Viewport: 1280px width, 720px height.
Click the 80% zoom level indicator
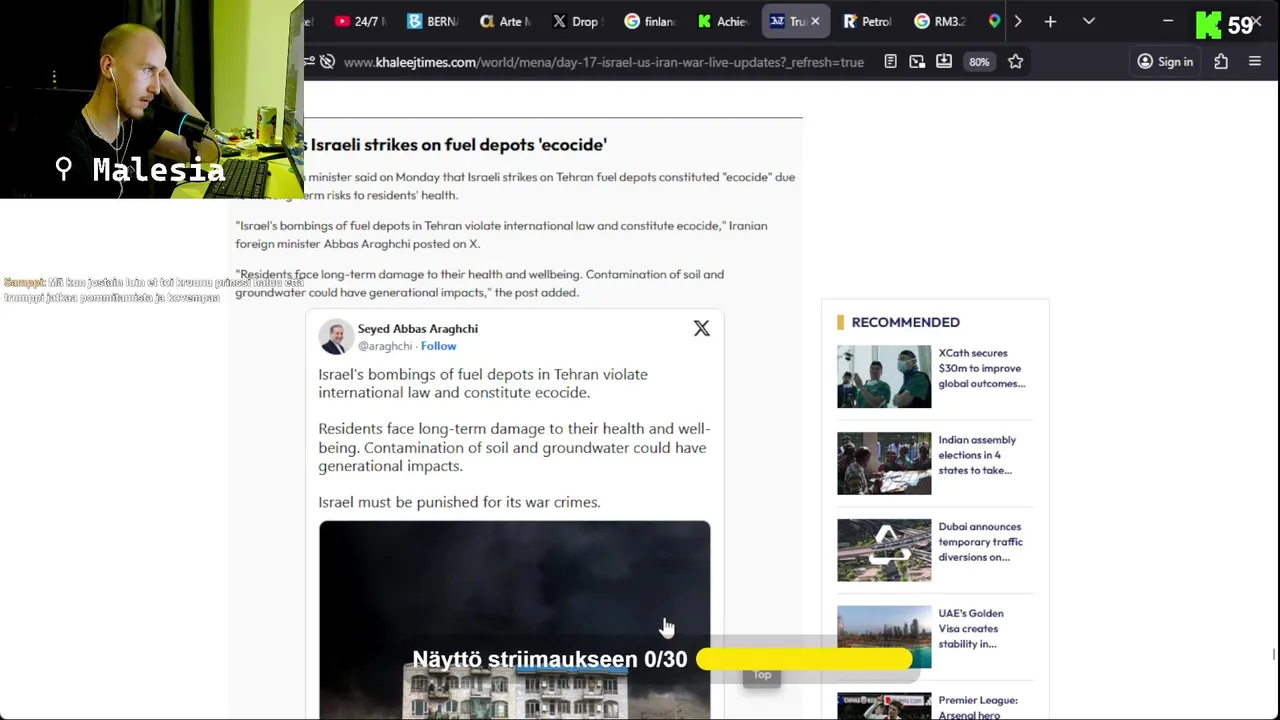979,62
